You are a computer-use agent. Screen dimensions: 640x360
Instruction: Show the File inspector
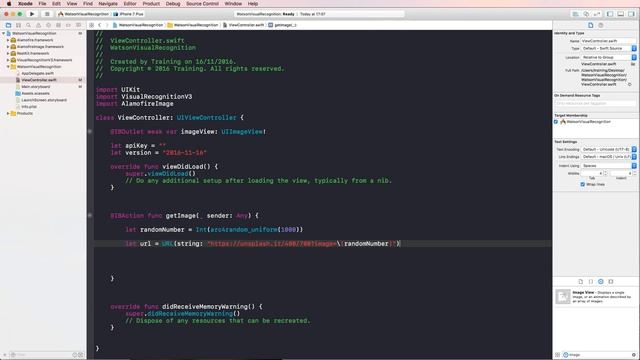click(x=591, y=25)
